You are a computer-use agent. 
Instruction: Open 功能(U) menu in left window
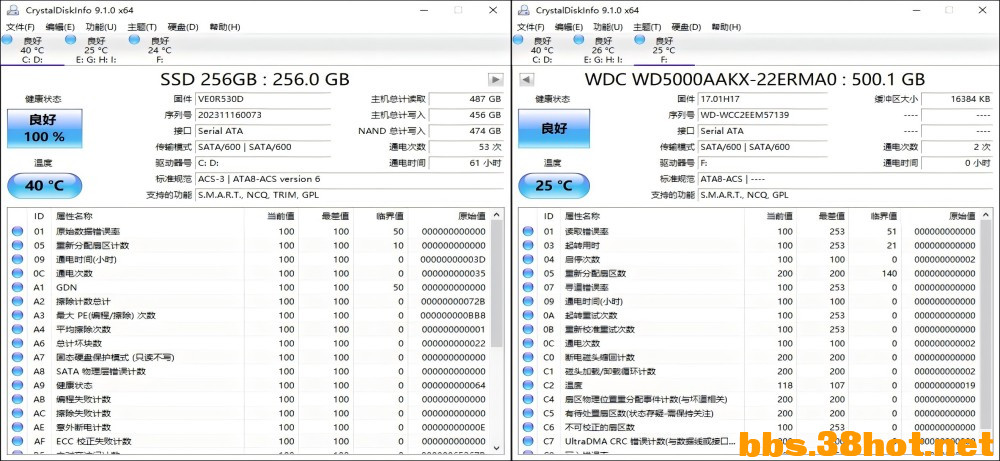pyautogui.click(x=101, y=27)
